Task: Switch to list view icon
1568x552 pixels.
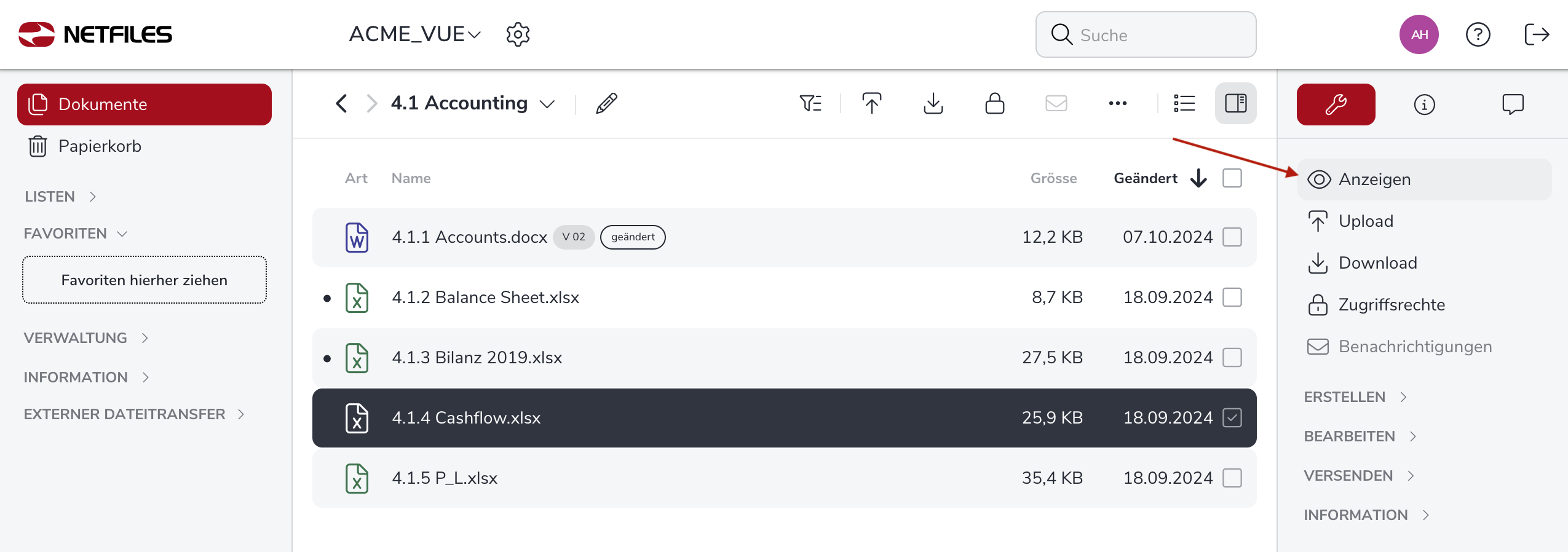Action: [x=1184, y=103]
